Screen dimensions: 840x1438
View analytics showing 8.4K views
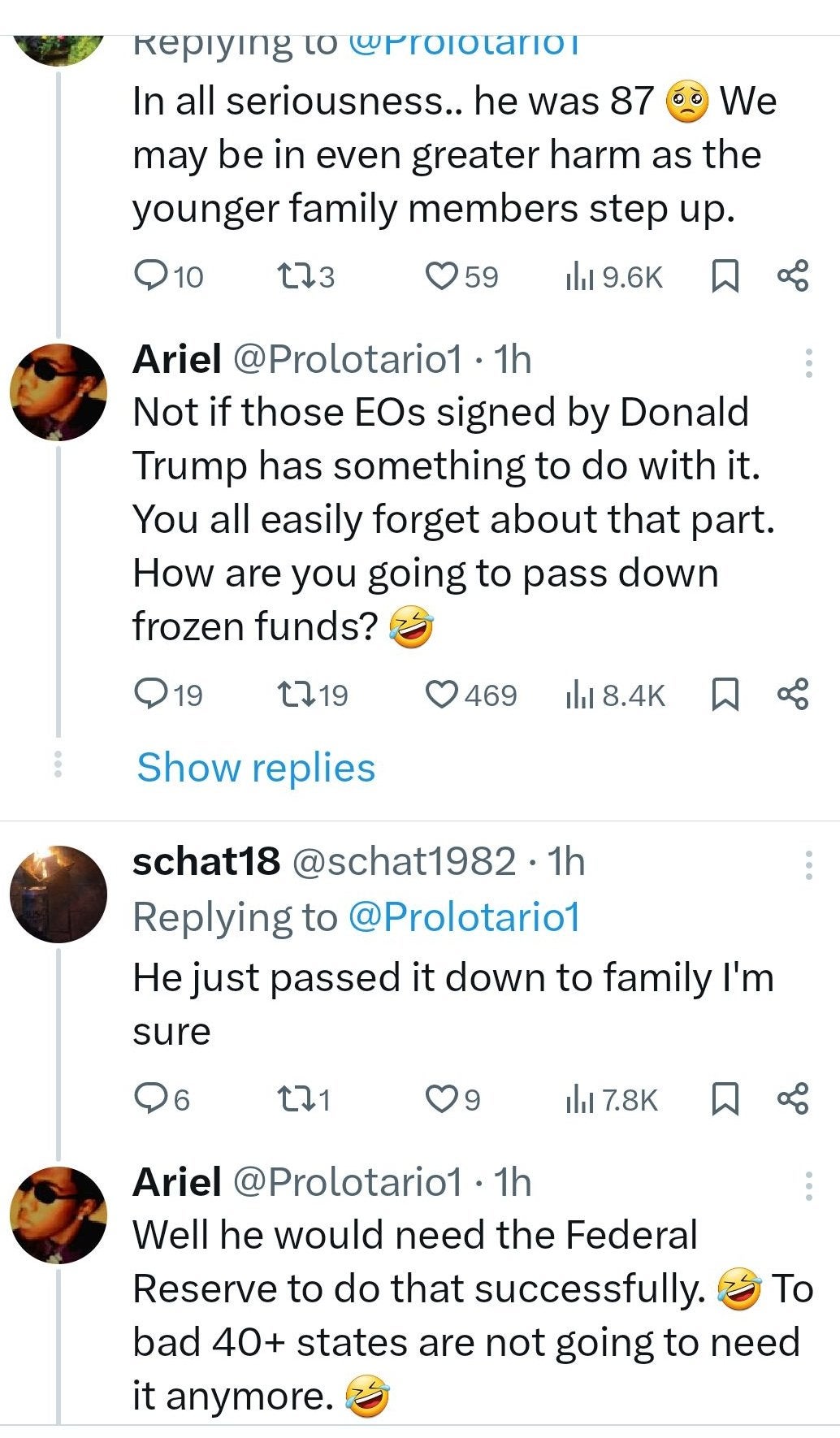[615, 695]
